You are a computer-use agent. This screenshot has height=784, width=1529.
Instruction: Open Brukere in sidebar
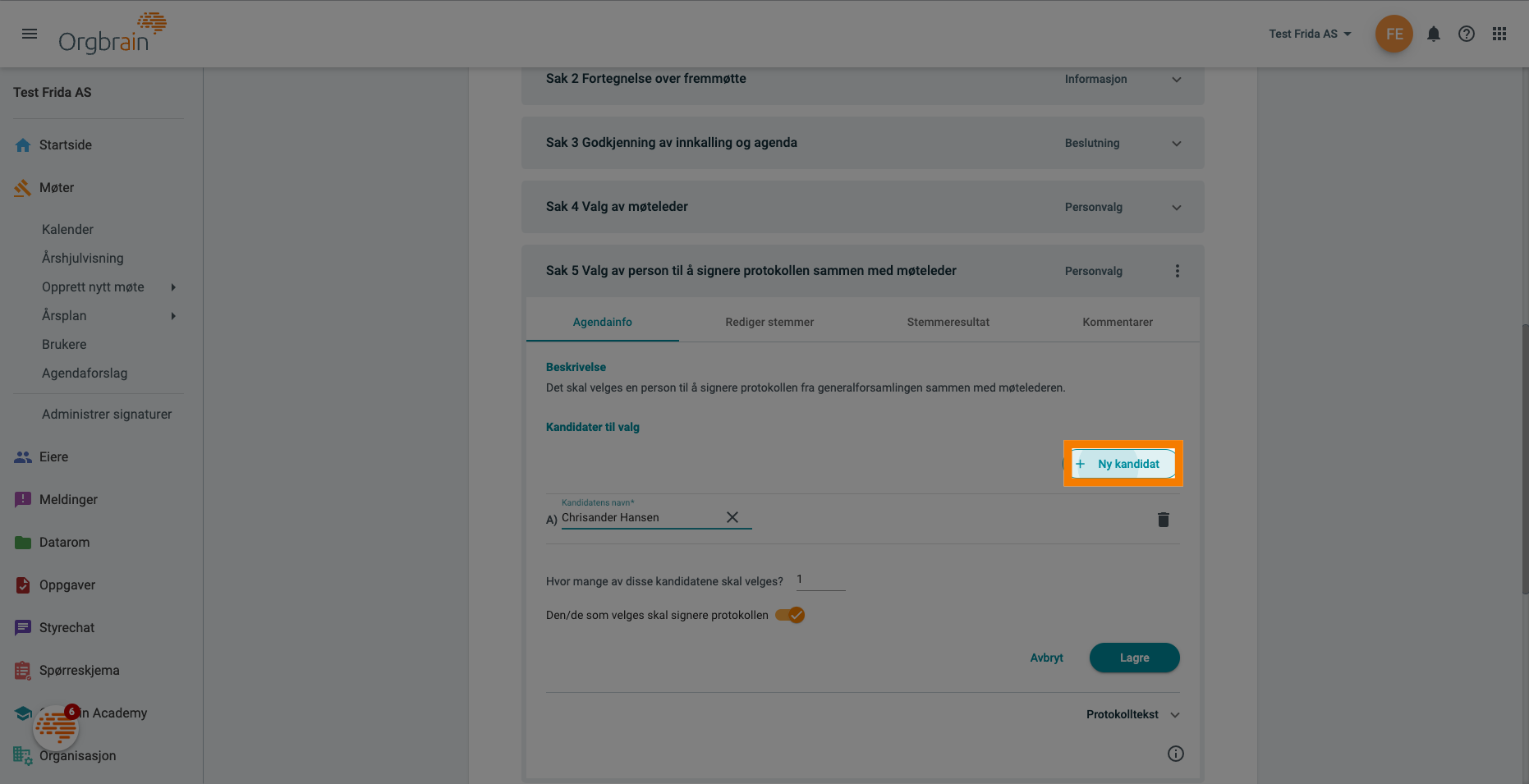pyautogui.click(x=64, y=344)
